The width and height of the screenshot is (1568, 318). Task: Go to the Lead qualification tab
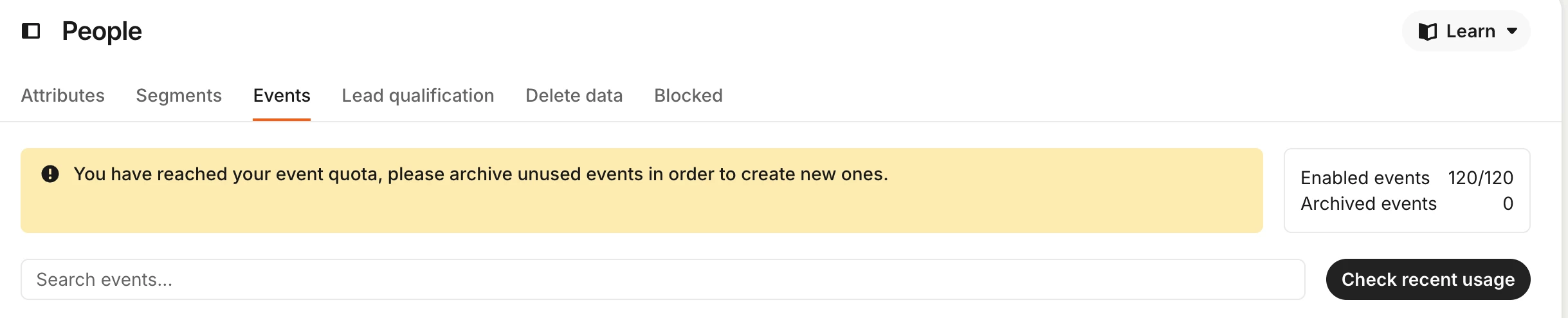click(x=418, y=95)
